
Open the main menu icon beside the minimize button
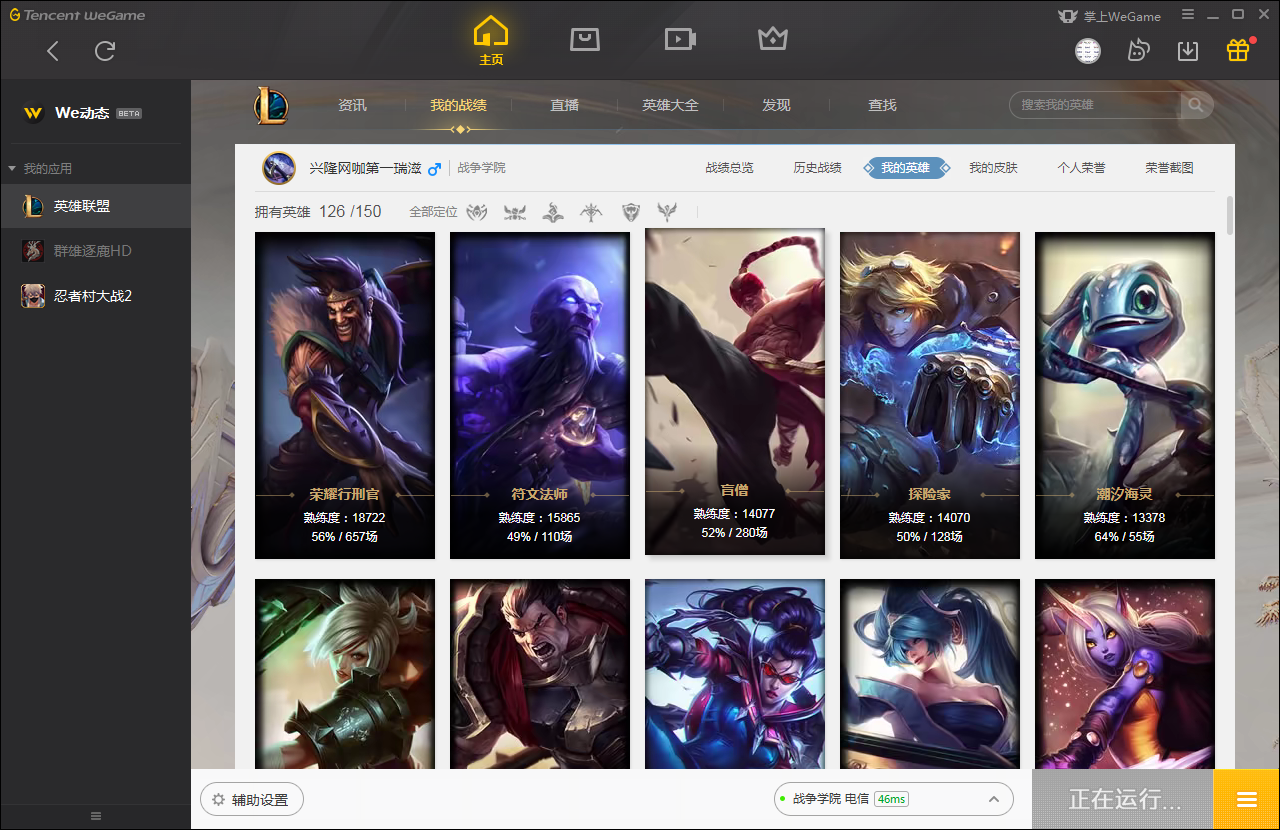point(1188,15)
